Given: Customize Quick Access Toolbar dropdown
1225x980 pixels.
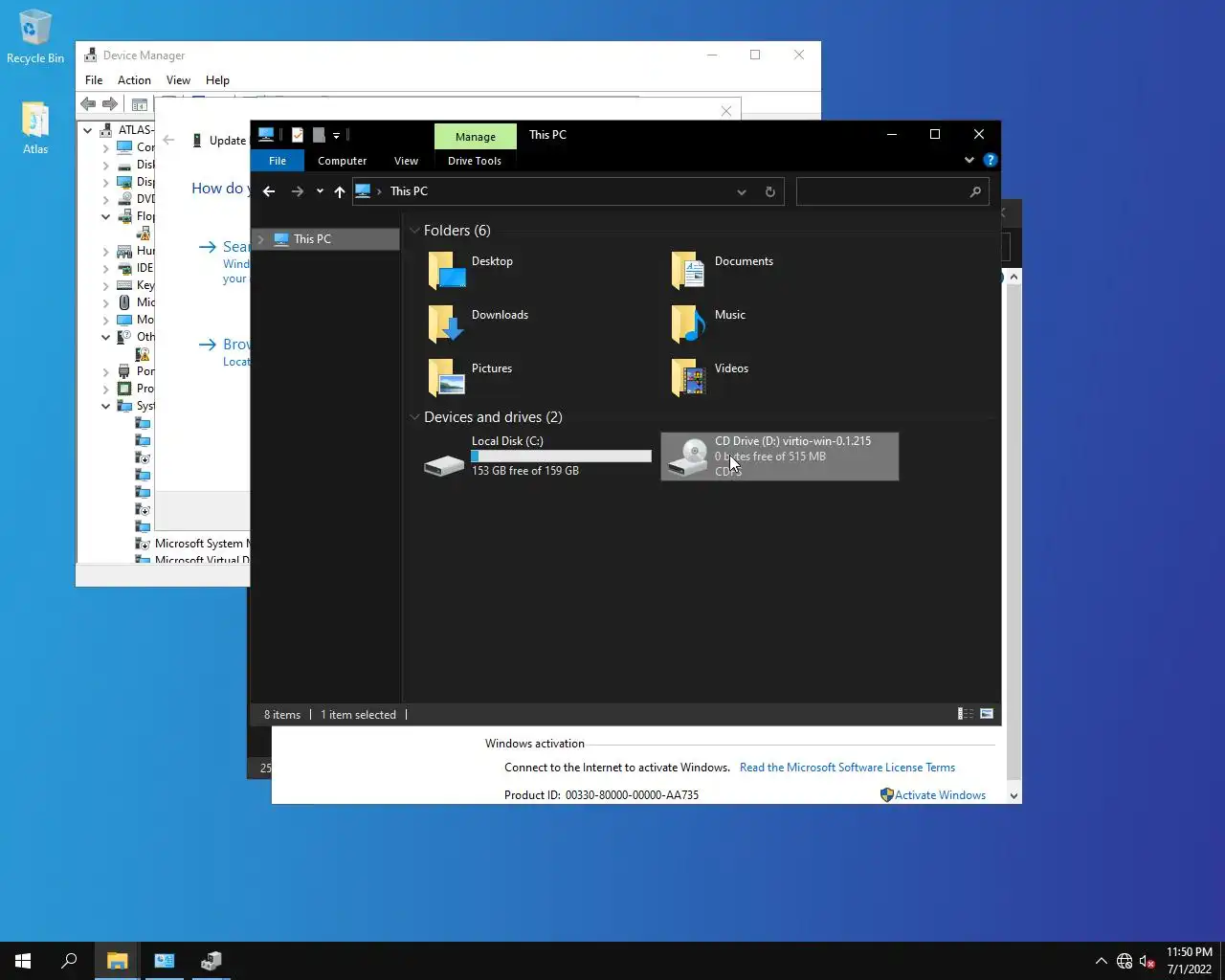Looking at the screenshot, I should click(x=336, y=136).
